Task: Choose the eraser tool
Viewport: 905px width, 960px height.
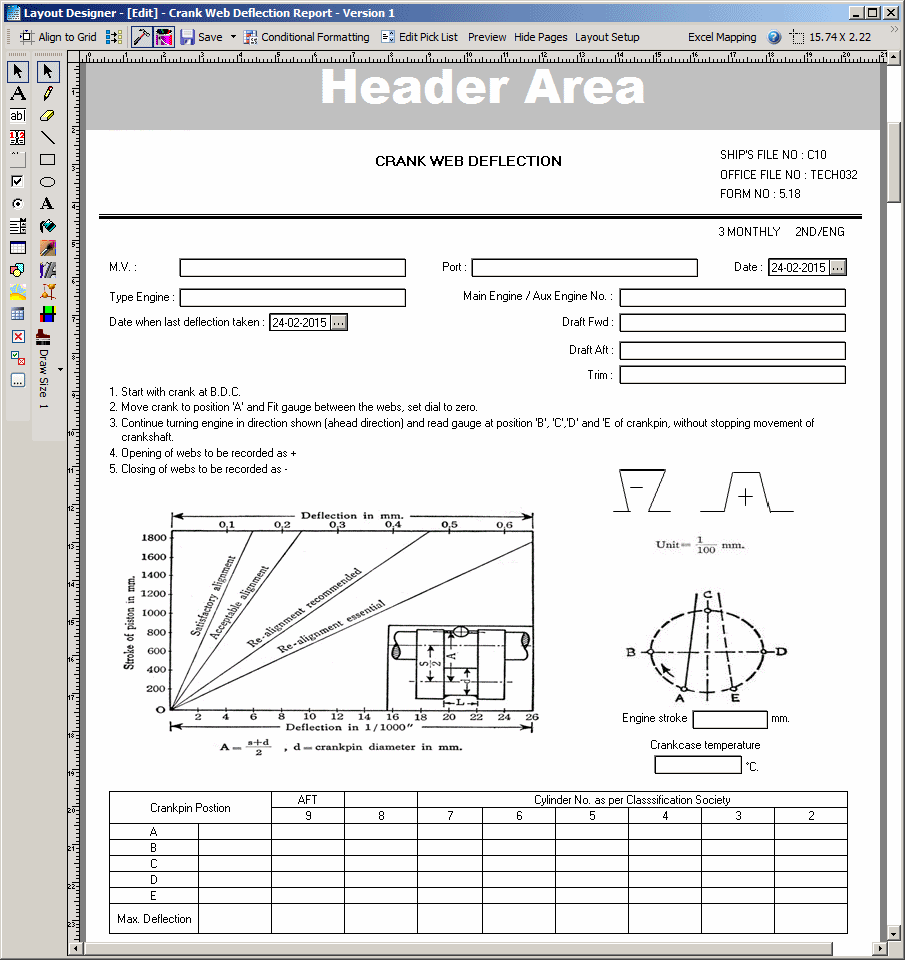Action: (47, 116)
